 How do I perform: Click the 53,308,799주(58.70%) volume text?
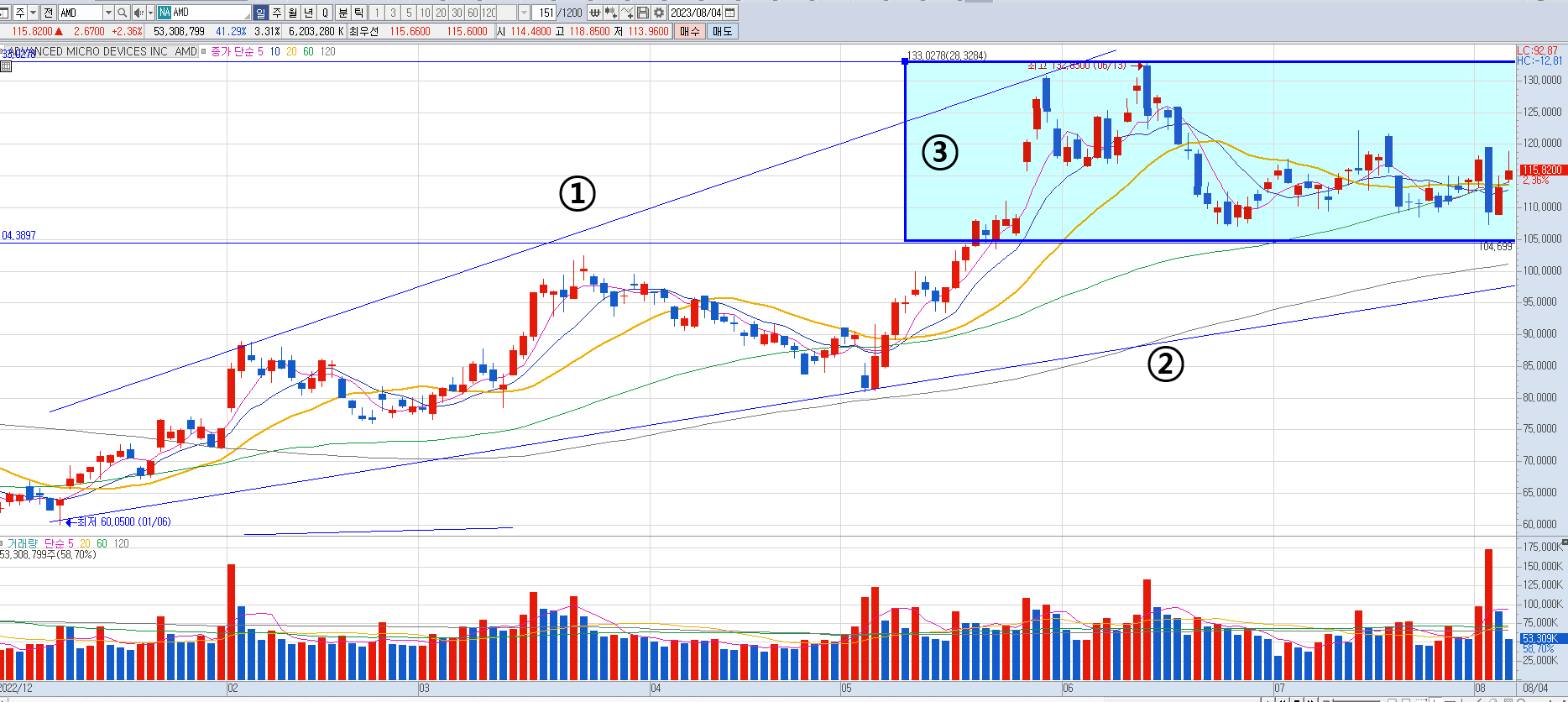(49, 554)
